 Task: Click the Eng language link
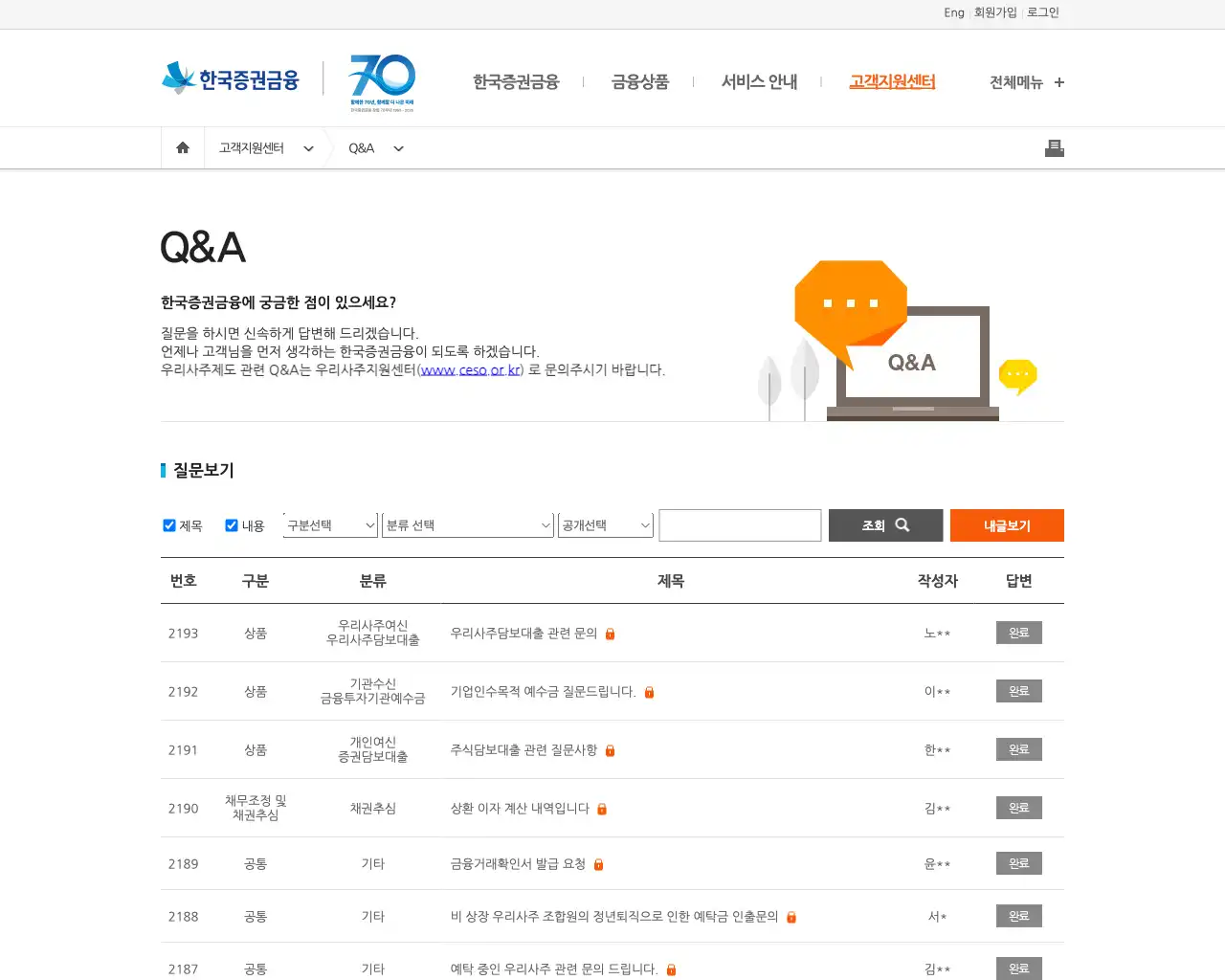(954, 12)
